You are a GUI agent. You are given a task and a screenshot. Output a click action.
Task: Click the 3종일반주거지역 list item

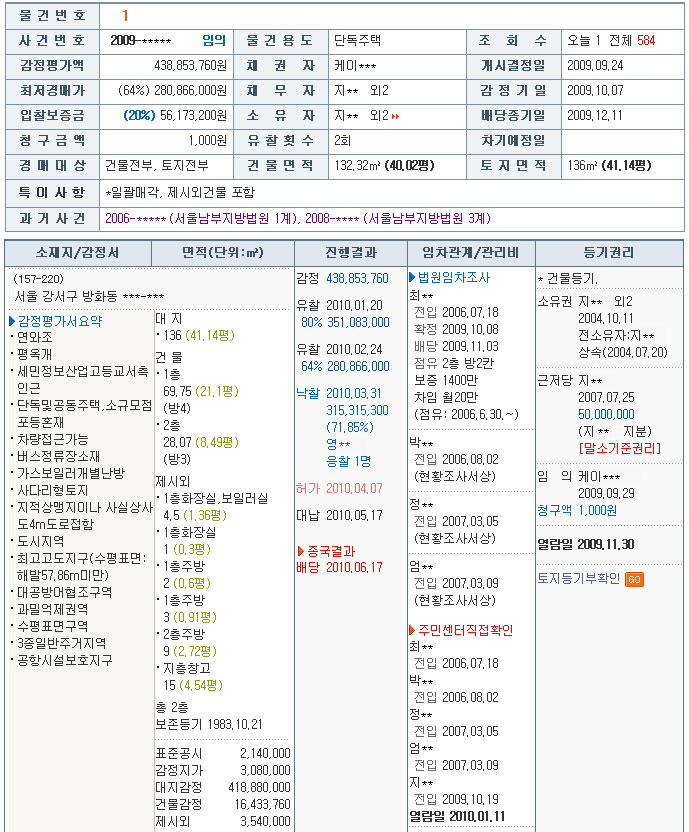click(x=61, y=643)
